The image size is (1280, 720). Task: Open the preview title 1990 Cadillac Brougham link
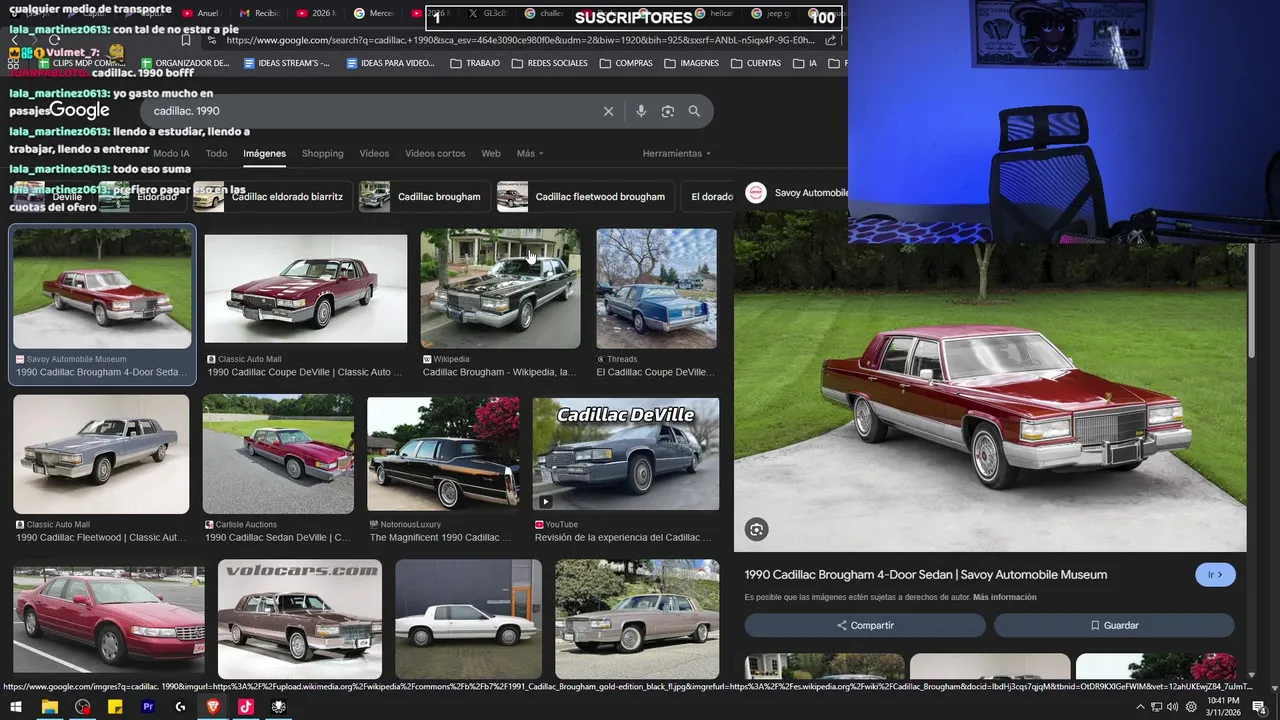pos(926,575)
